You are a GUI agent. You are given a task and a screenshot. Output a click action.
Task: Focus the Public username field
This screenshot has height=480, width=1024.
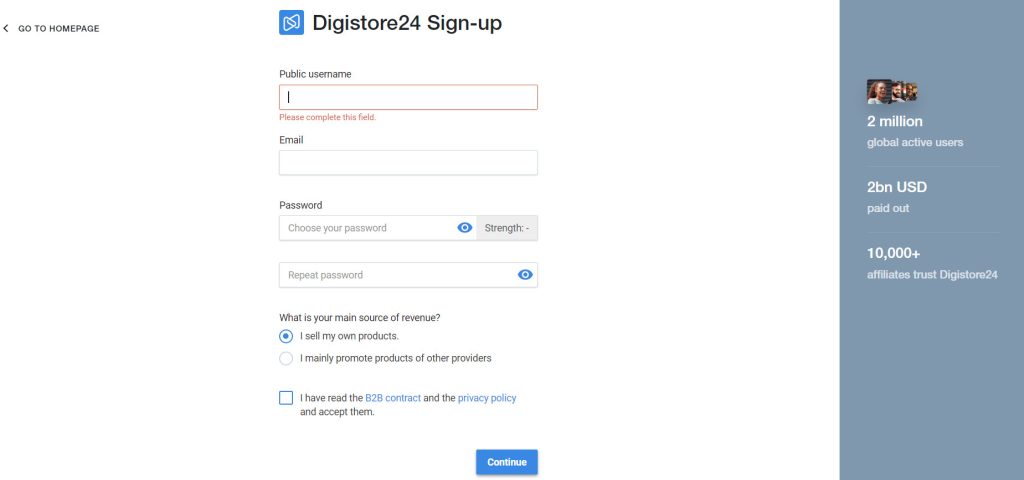point(408,97)
